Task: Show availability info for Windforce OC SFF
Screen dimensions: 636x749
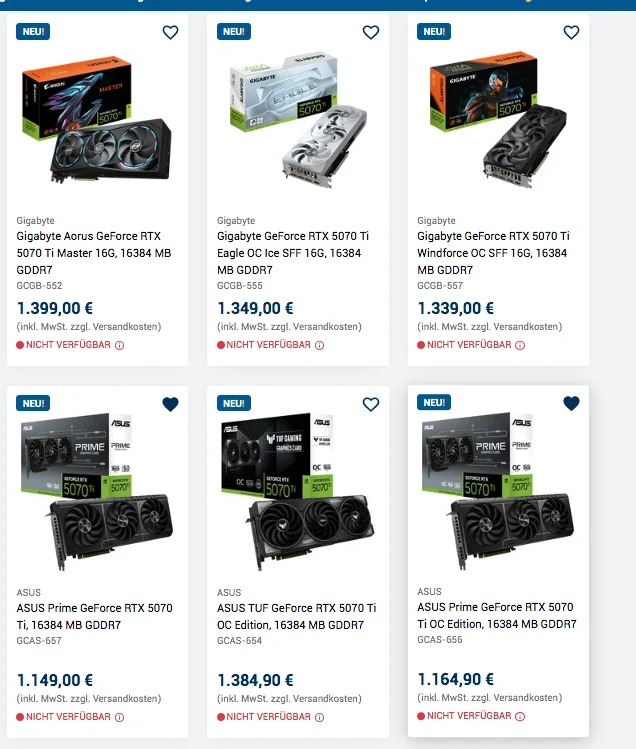Action: click(520, 345)
